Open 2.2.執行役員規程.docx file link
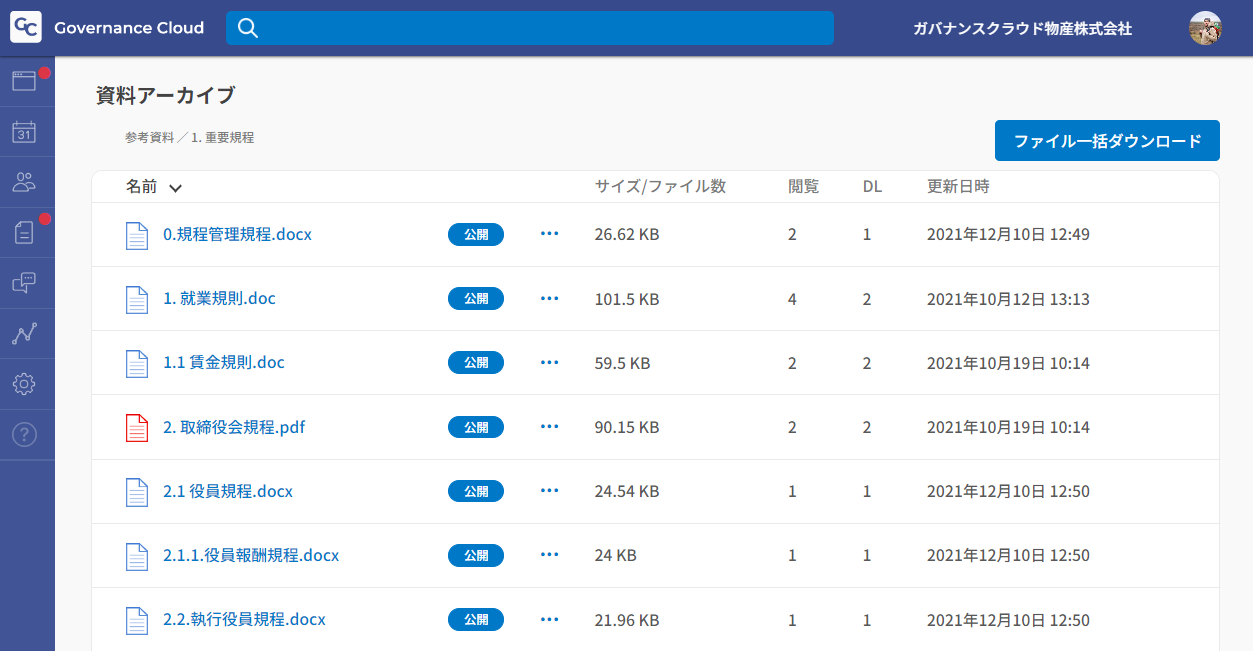Screen dimensions: 1253x651 [244, 619]
